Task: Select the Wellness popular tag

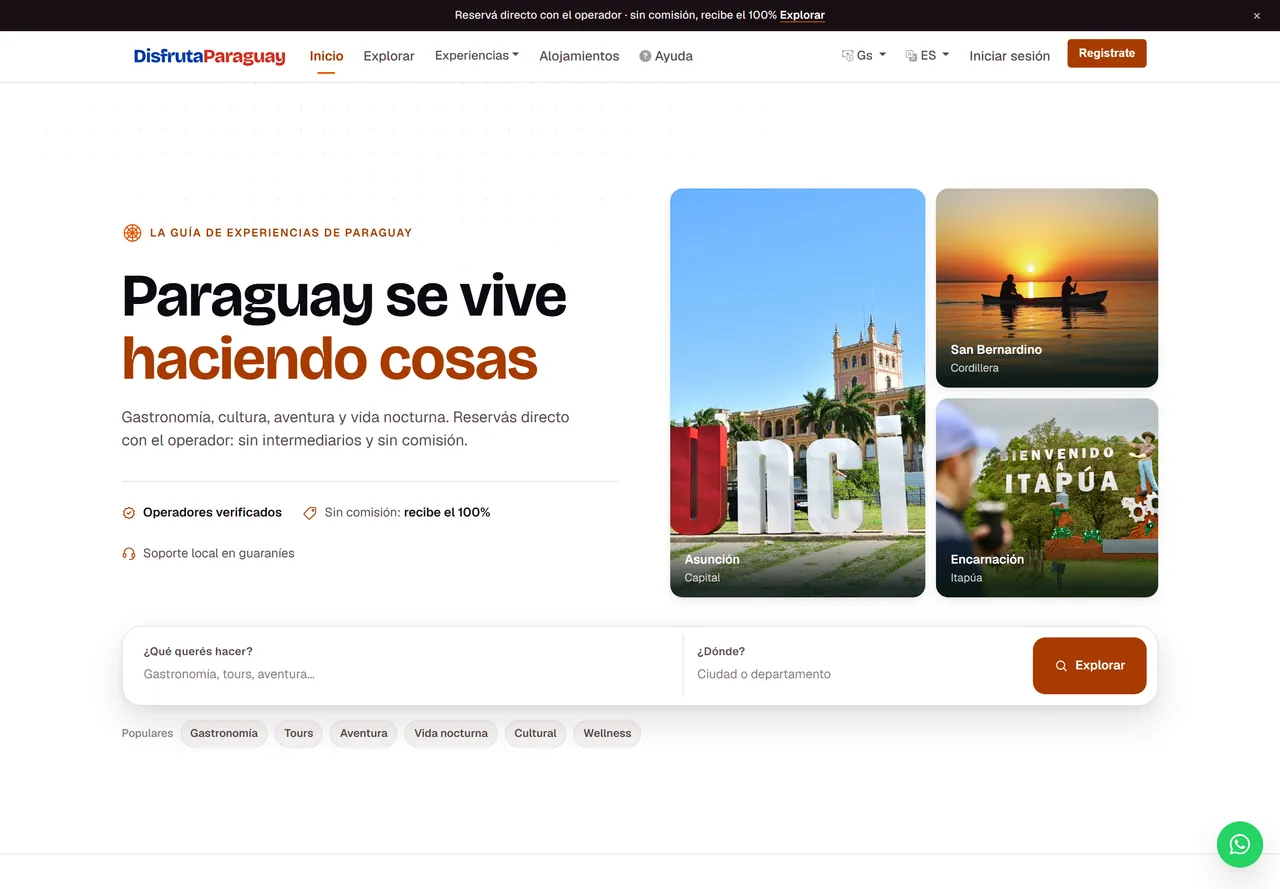Action: (x=608, y=733)
